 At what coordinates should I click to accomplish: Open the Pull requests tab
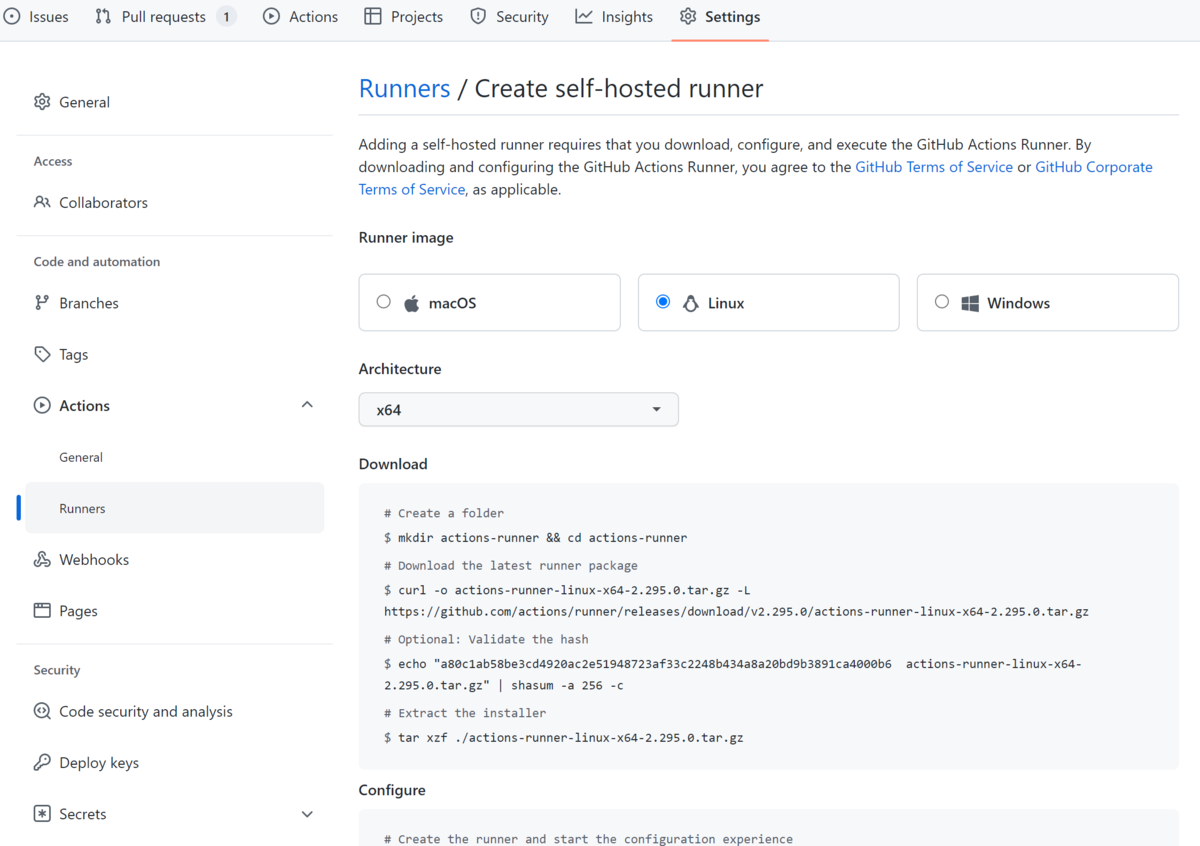point(165,17)
